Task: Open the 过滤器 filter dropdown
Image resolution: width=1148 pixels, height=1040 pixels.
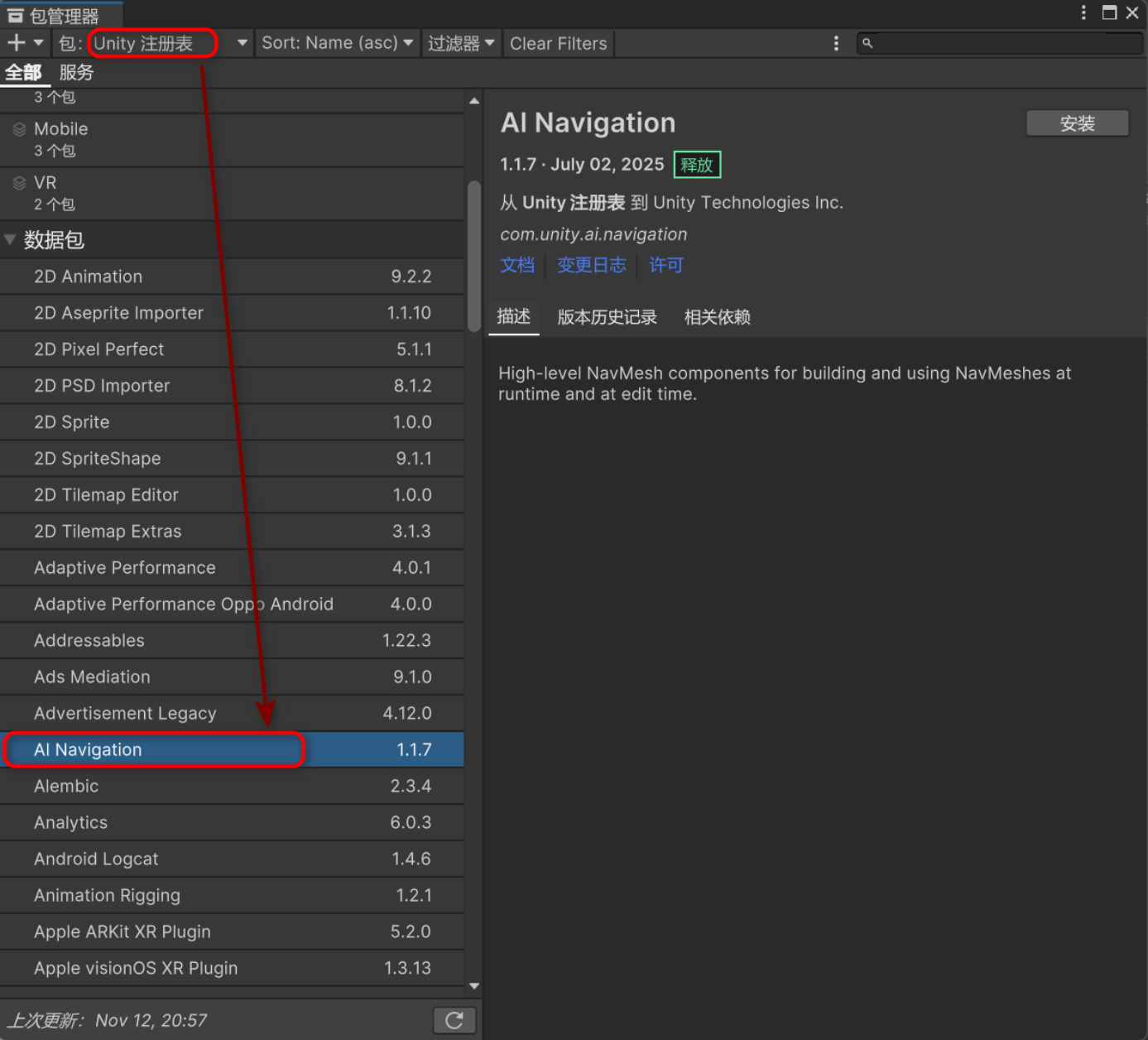Action: [x=461, y=43]
